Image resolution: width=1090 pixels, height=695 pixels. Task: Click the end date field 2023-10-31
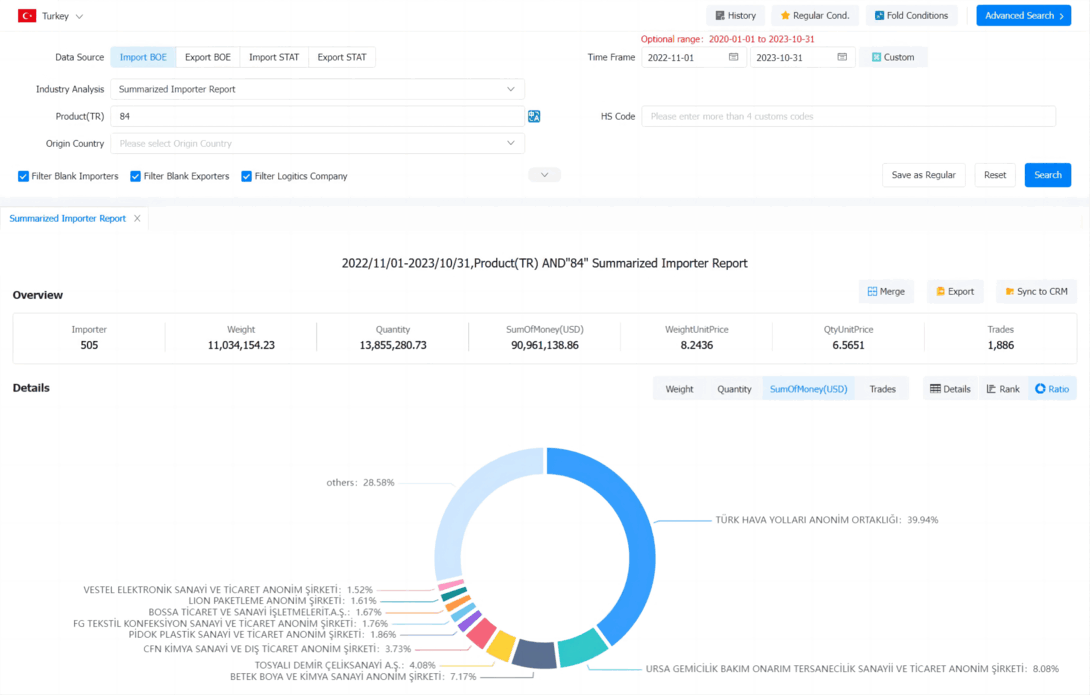coord(802,57)
